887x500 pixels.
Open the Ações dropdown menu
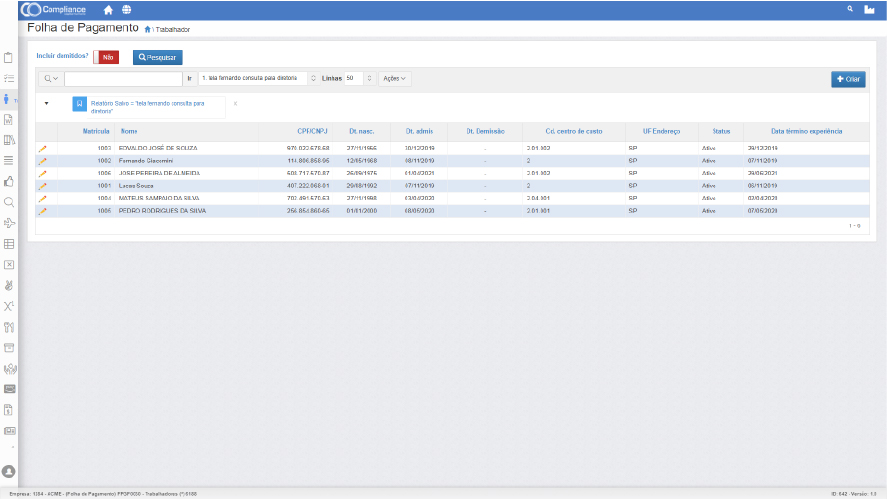click(395, 78)
